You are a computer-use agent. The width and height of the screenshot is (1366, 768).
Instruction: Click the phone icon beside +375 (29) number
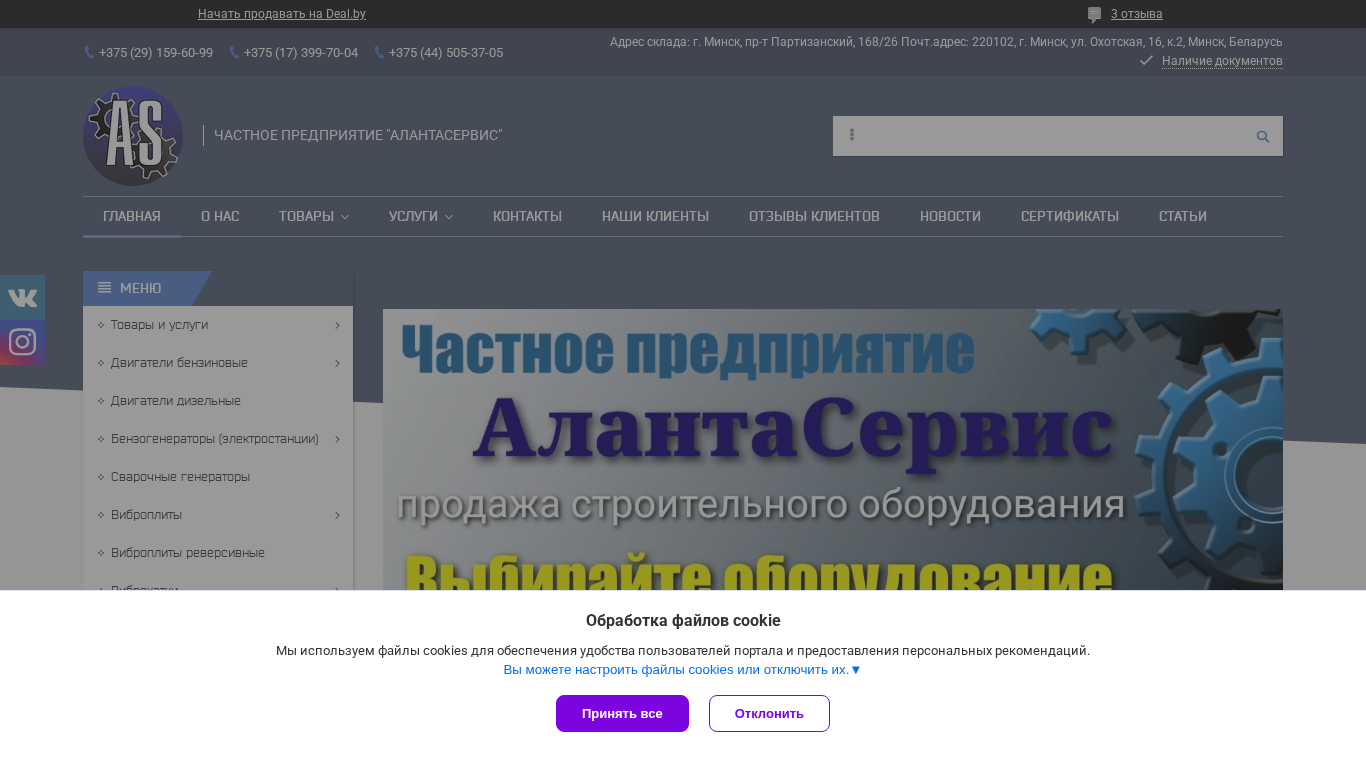click(x=89, y=53)
